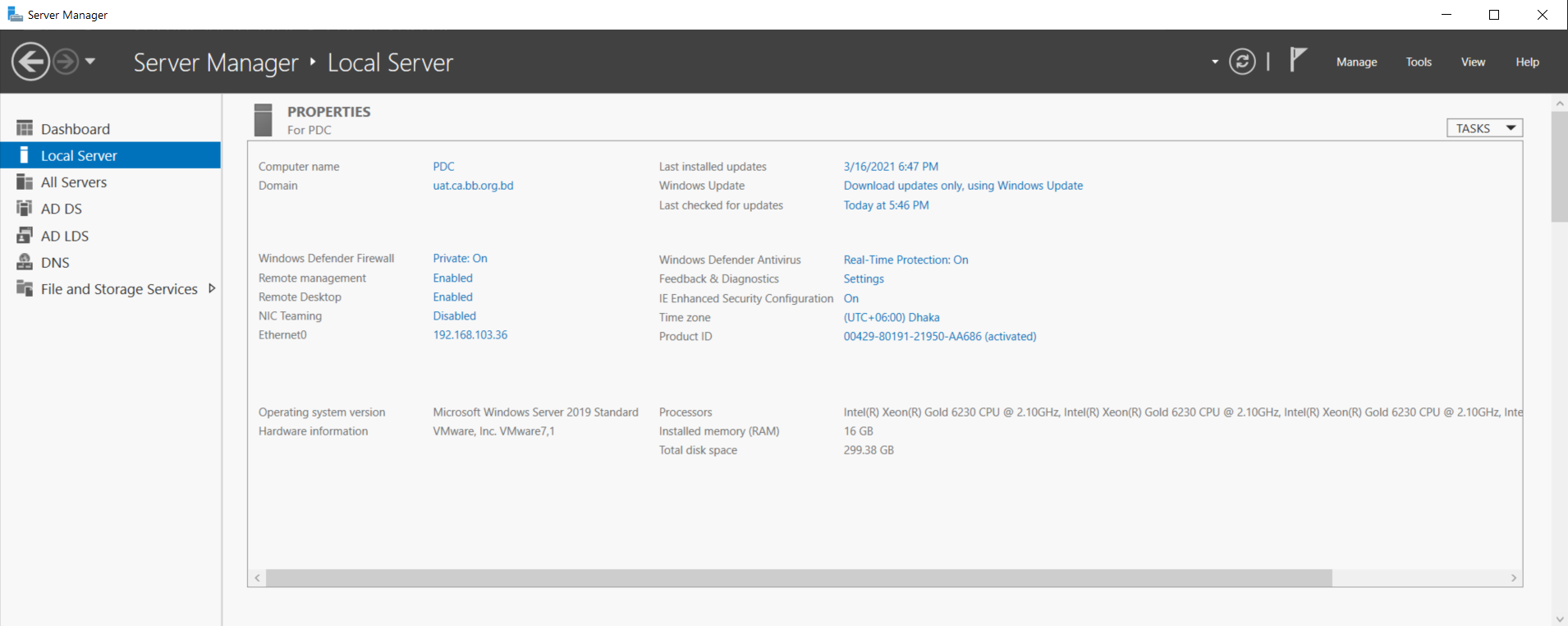Click the back navigation arrow button
This screenshot has height=626, width=1568.
[31, 62]
